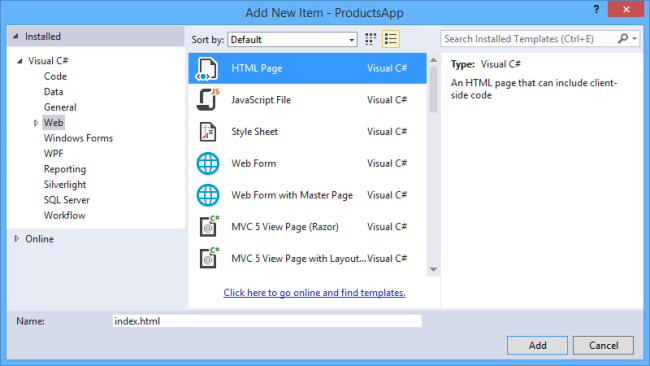This screenshot has height=366, width=650.
Task: Select the Workflow category
Action: click(x=65, y=216)
